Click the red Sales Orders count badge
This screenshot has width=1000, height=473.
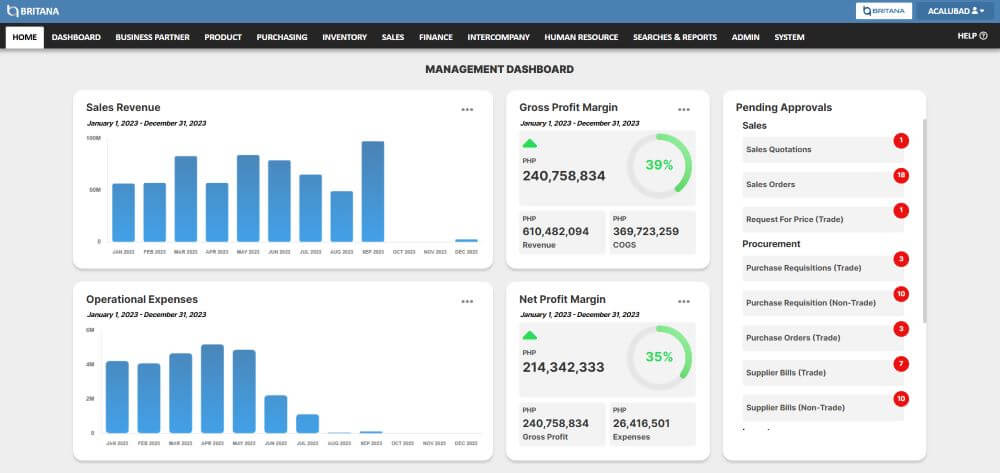pos(901,175)
